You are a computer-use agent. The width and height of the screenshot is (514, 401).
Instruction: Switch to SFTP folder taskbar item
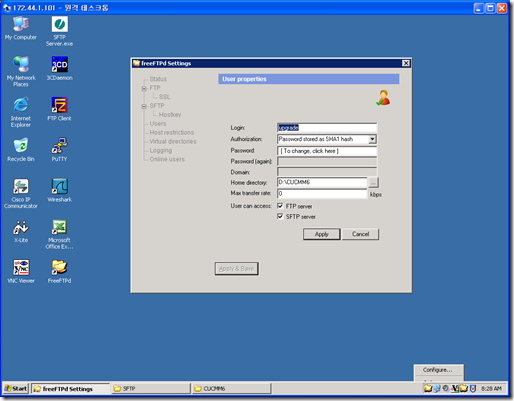(x=151, y=389)
